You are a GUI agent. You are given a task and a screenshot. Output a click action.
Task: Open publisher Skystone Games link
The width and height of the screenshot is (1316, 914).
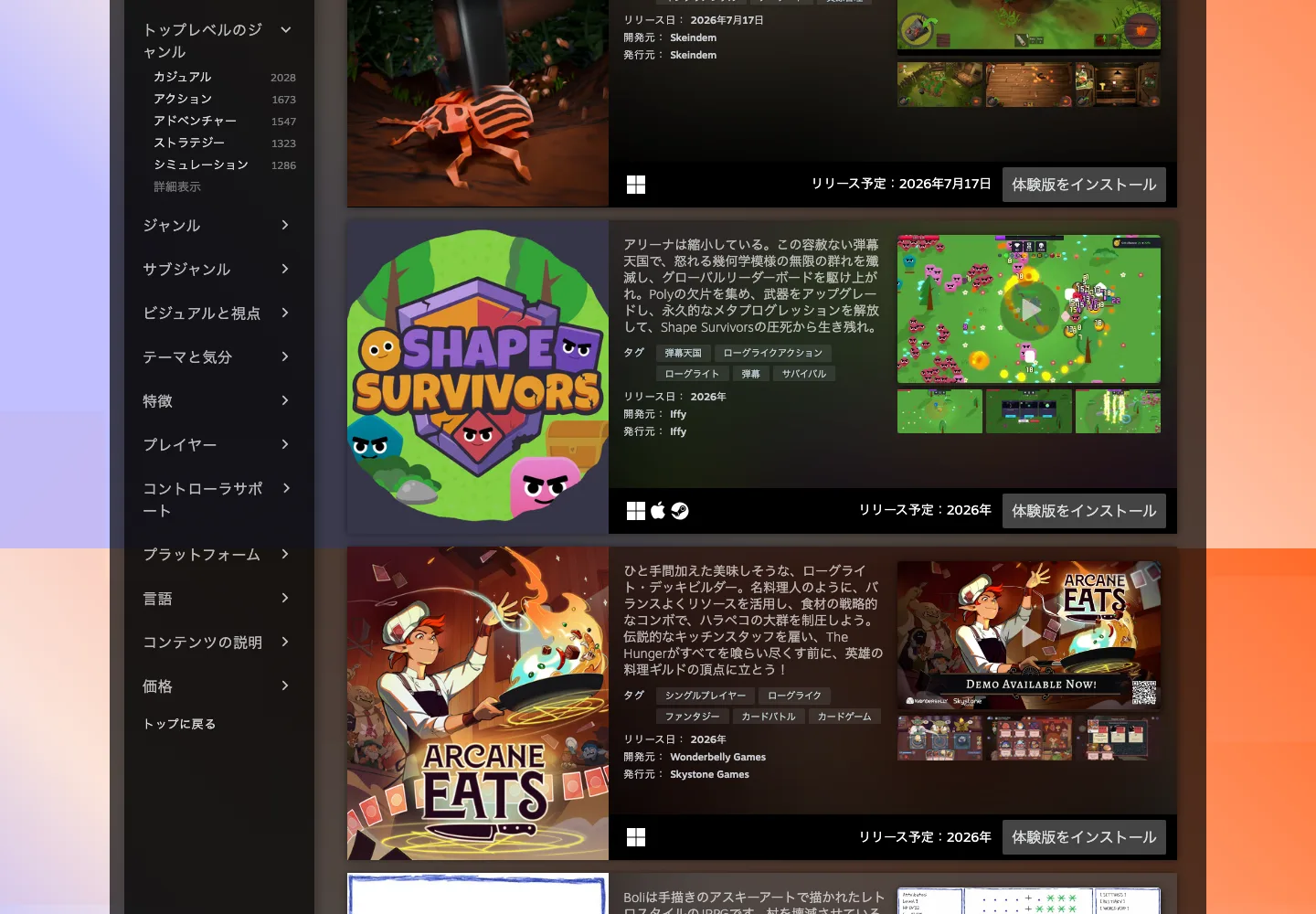tap(709, 774)
